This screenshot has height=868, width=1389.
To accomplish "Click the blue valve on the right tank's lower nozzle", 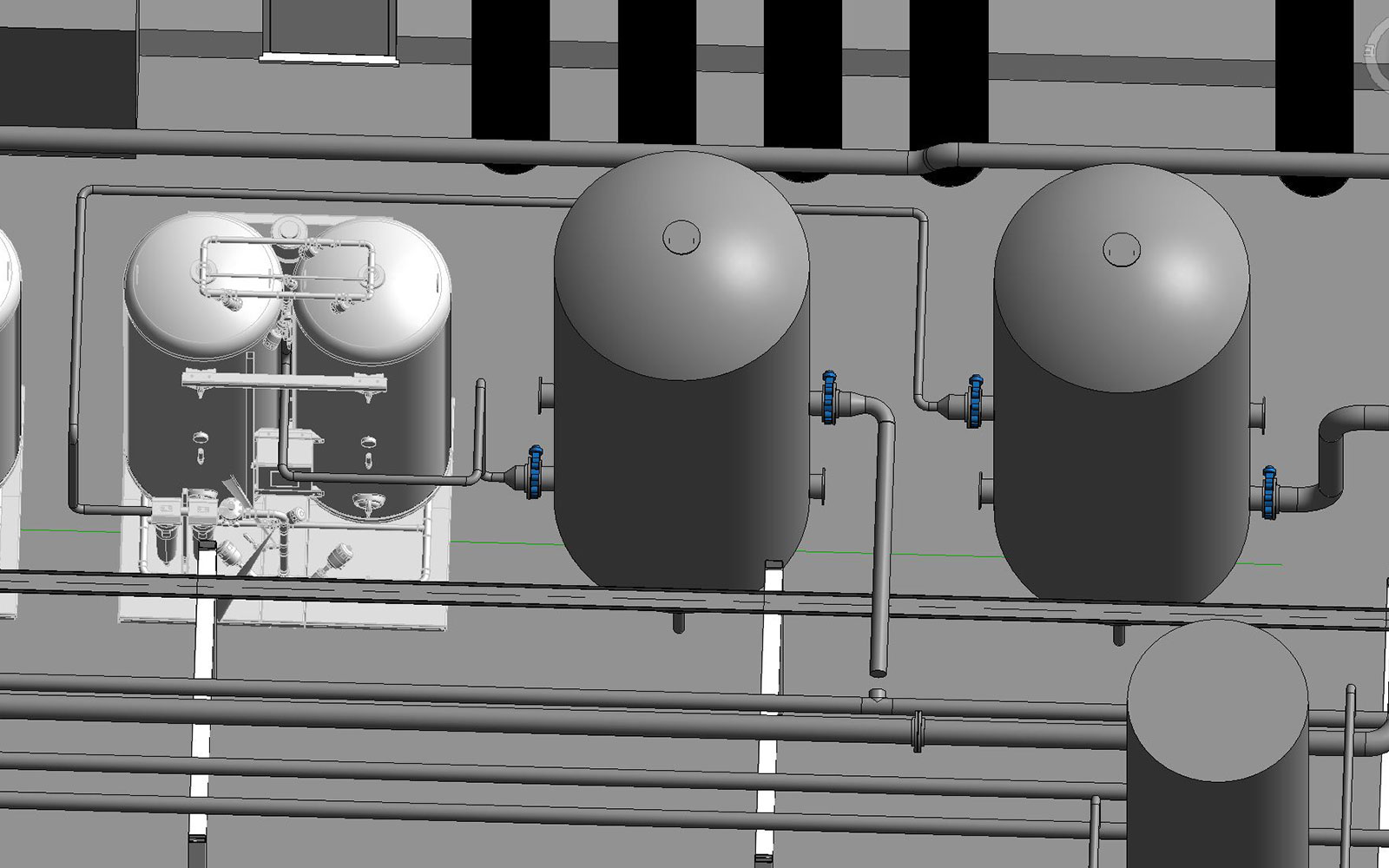I will [1270, 491].
